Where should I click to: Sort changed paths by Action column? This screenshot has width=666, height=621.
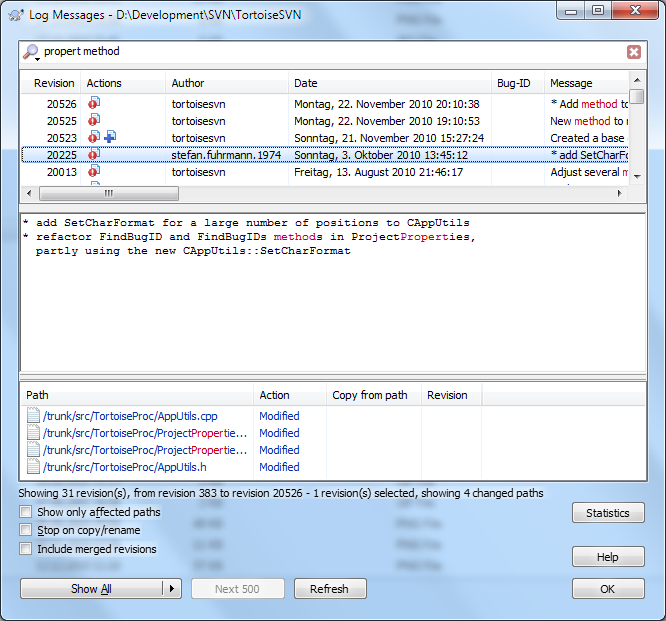pos(274,395)
